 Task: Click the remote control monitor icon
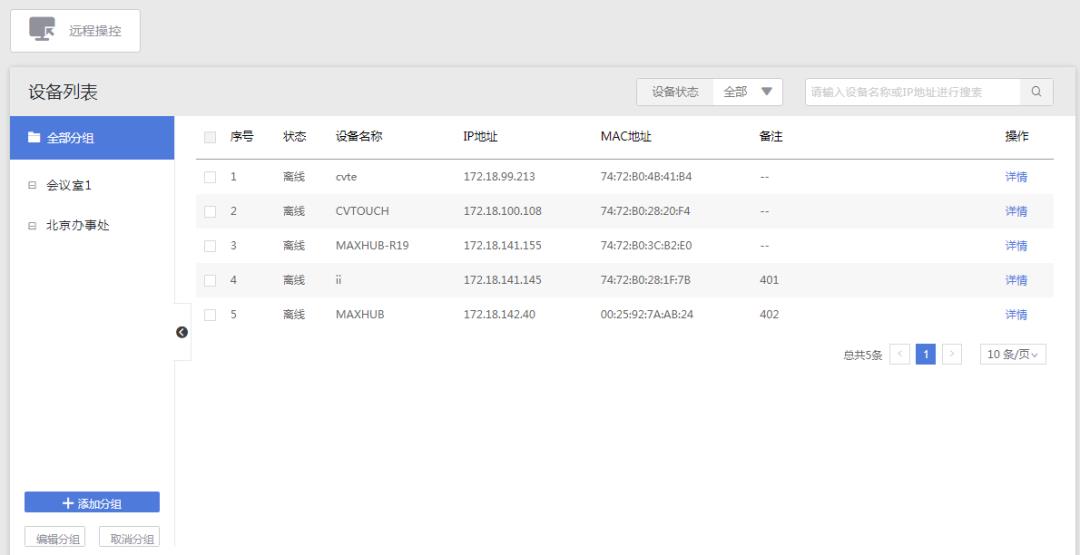[42, 30]
